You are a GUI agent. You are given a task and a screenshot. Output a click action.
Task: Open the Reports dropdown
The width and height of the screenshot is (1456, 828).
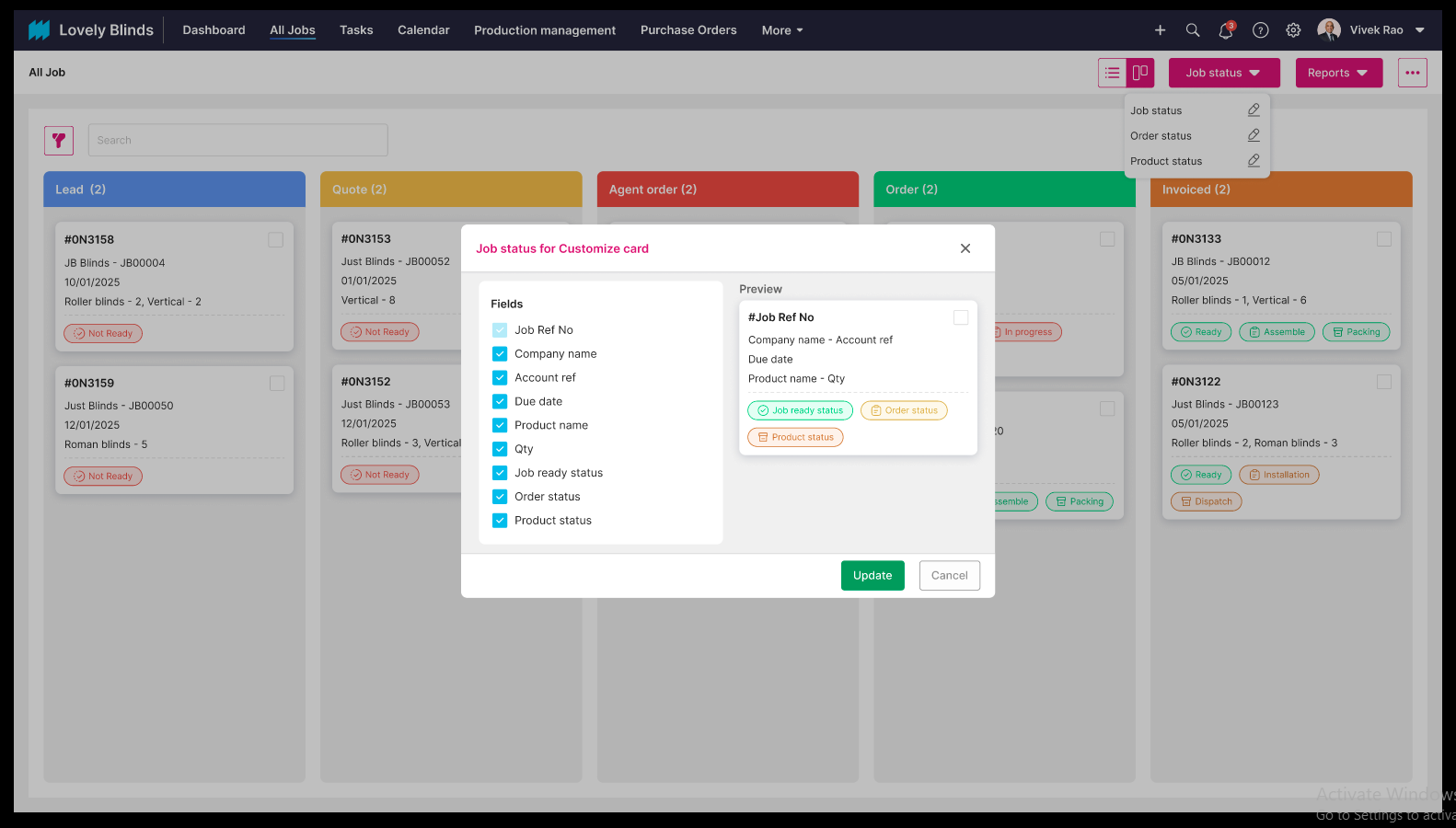click(1338, 73)
